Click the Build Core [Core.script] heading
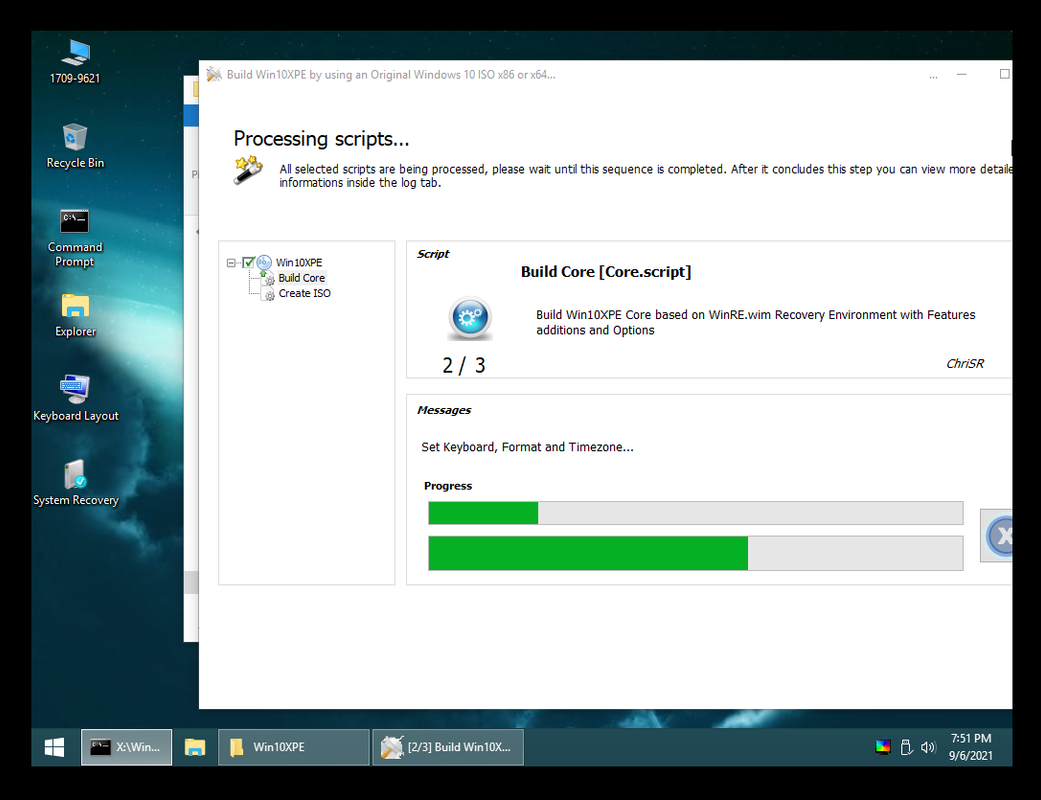The width and height of the screenshot is (1041, 800). pos(606,272)
